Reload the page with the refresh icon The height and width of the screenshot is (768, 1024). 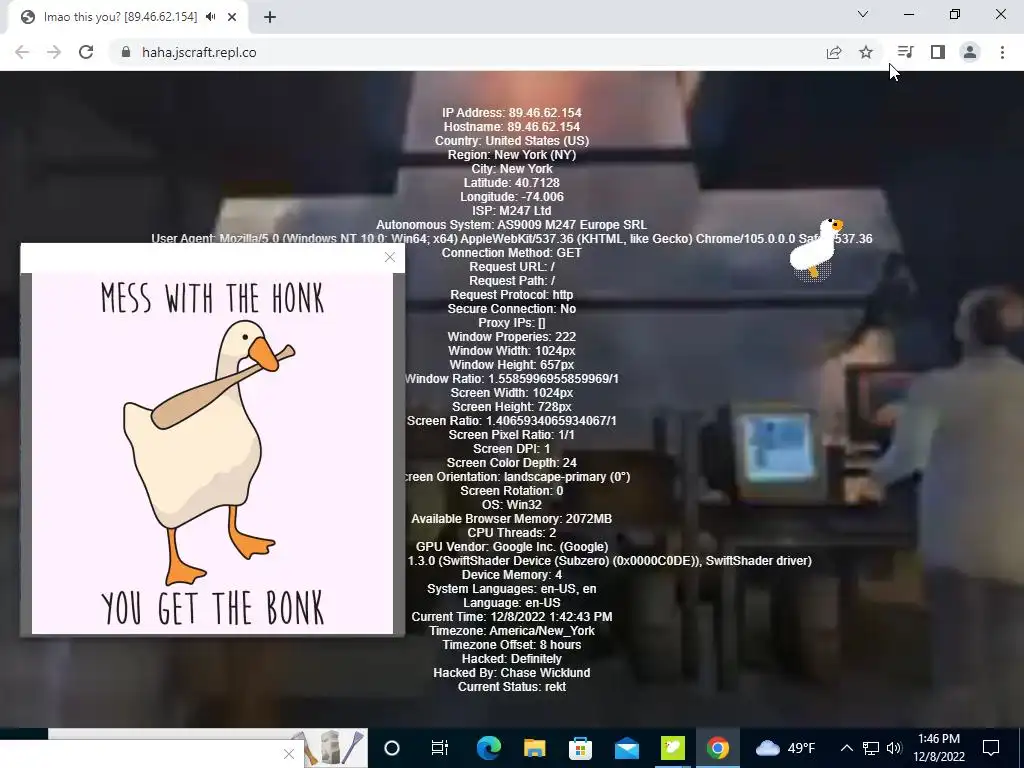[86, 52]
